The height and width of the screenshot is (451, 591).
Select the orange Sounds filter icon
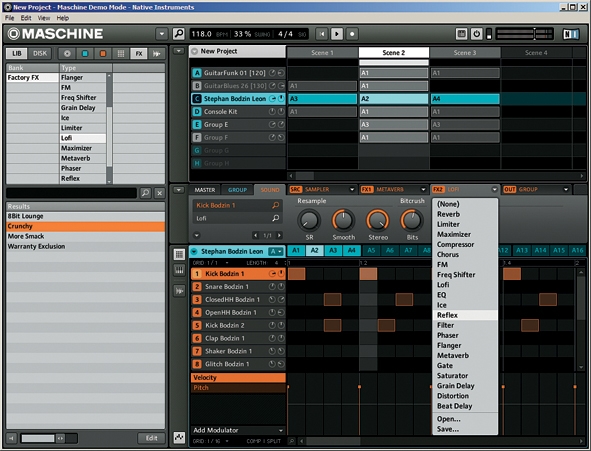pos(103,54)
